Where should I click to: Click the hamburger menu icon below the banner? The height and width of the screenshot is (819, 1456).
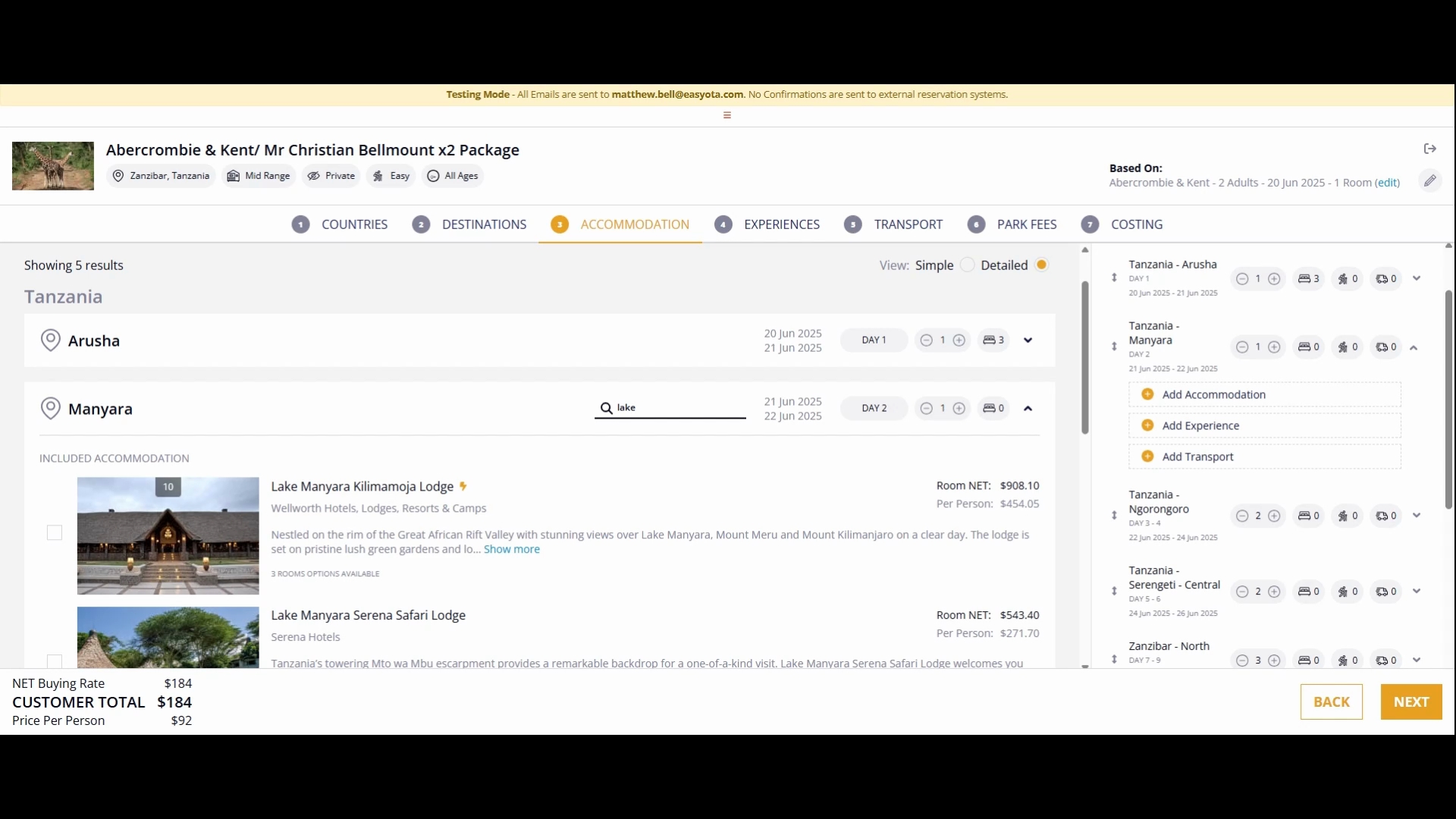(x=727, y=115)
